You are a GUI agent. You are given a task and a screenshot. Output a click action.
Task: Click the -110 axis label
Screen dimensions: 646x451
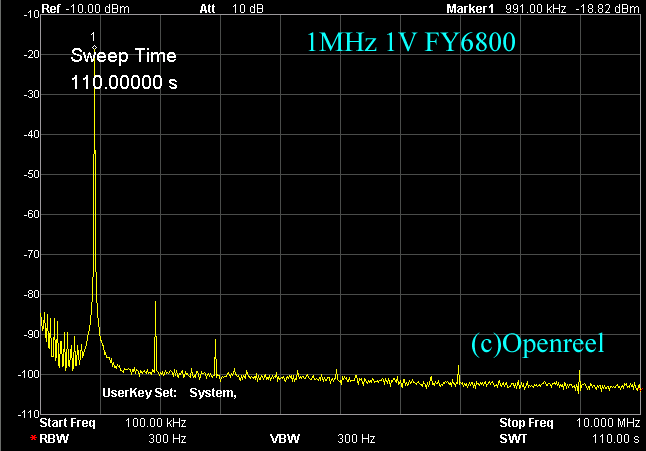tap(28, 414)
